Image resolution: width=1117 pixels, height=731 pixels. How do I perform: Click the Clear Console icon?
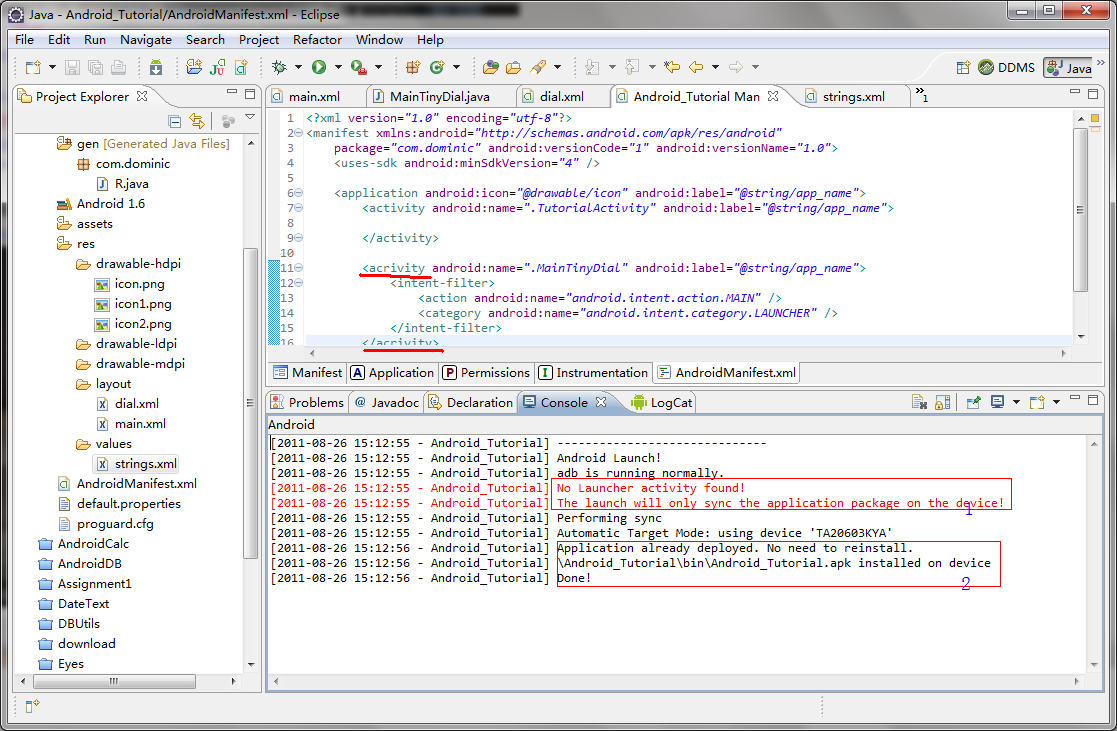[919, 403]
